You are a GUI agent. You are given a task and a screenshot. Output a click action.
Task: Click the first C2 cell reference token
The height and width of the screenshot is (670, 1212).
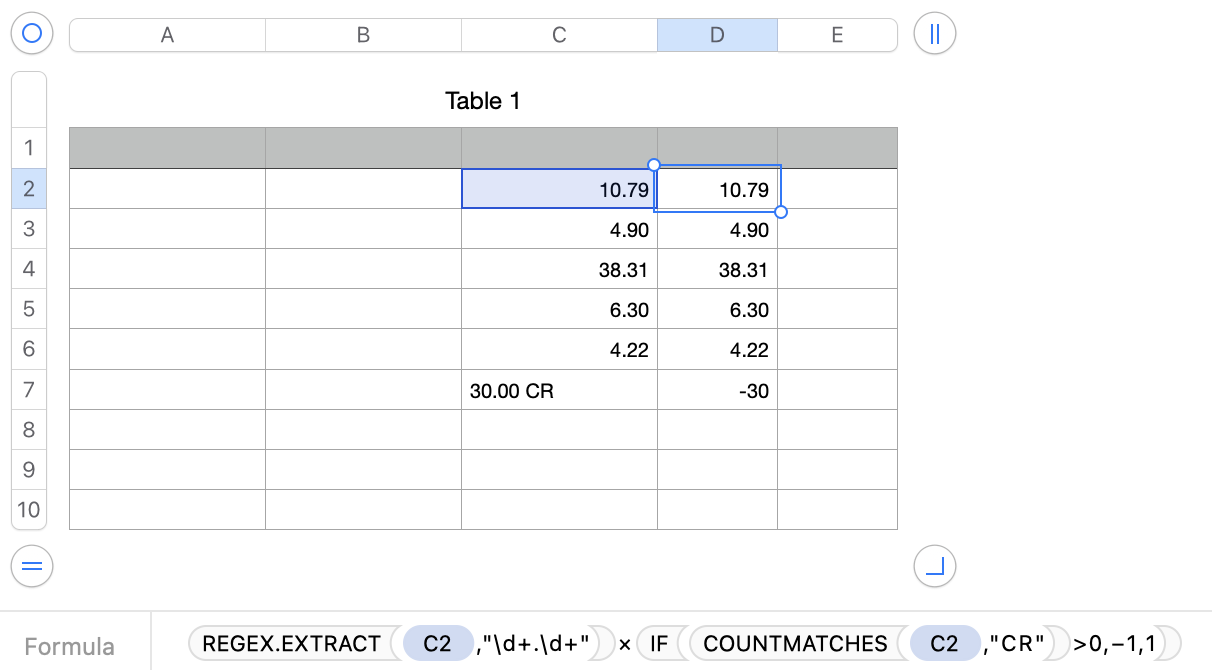tap(437, 644)
